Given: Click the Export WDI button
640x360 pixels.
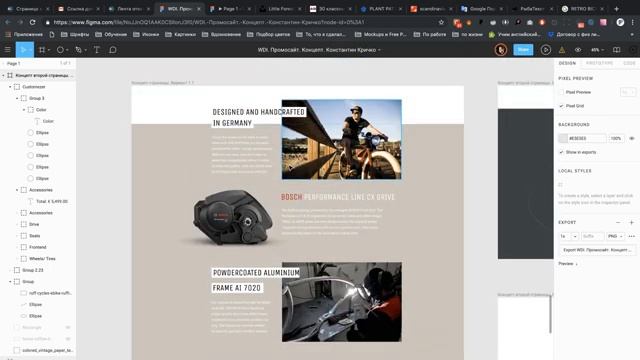Looking at the screenshot, I should point(597,250).
